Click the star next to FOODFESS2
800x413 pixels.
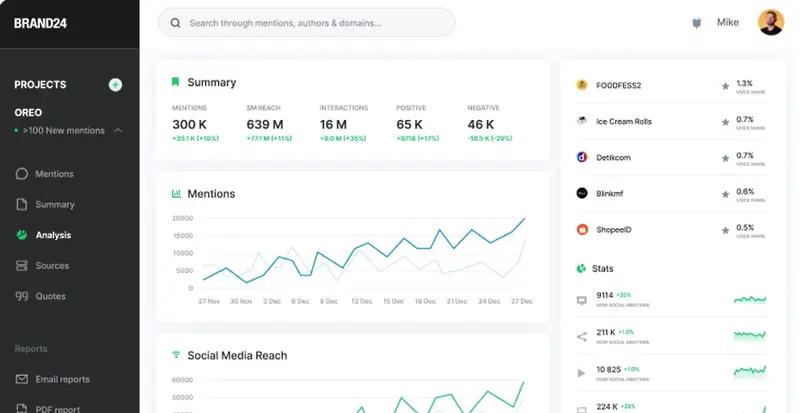pyautogui.click(x=725, y=86)
